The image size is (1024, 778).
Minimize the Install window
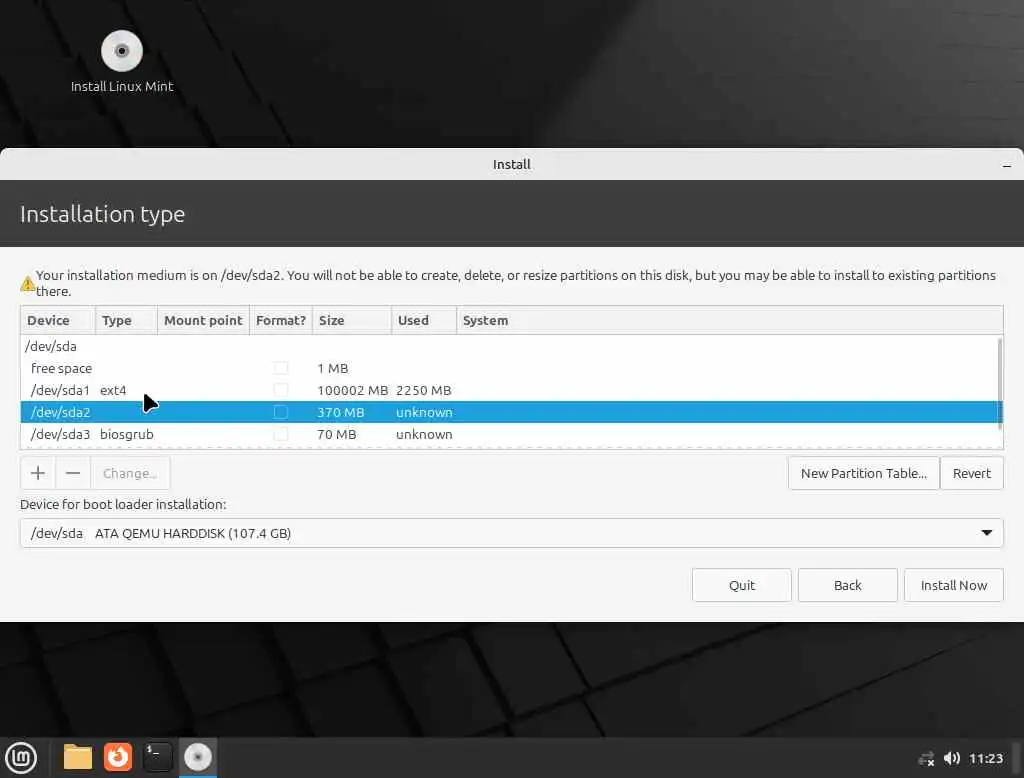(1006, 165)
